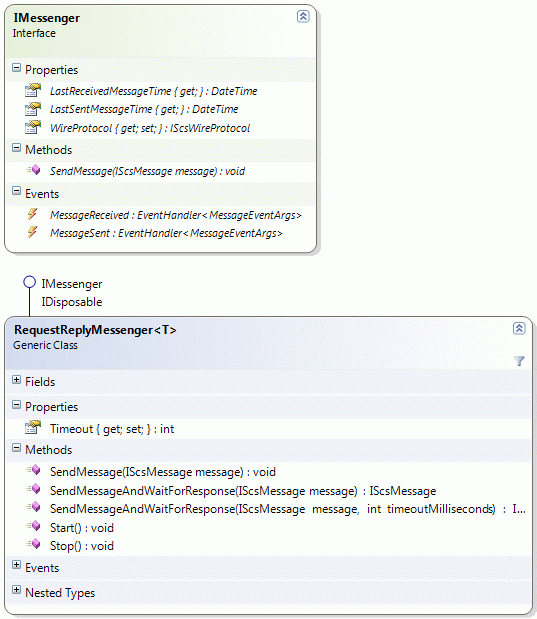The image size is (537, 619).
Task: Select SendMessage(IScsMessage message) : void in RequestReplyMessenger
Action: pyautogui.click(x=163, y=472)
